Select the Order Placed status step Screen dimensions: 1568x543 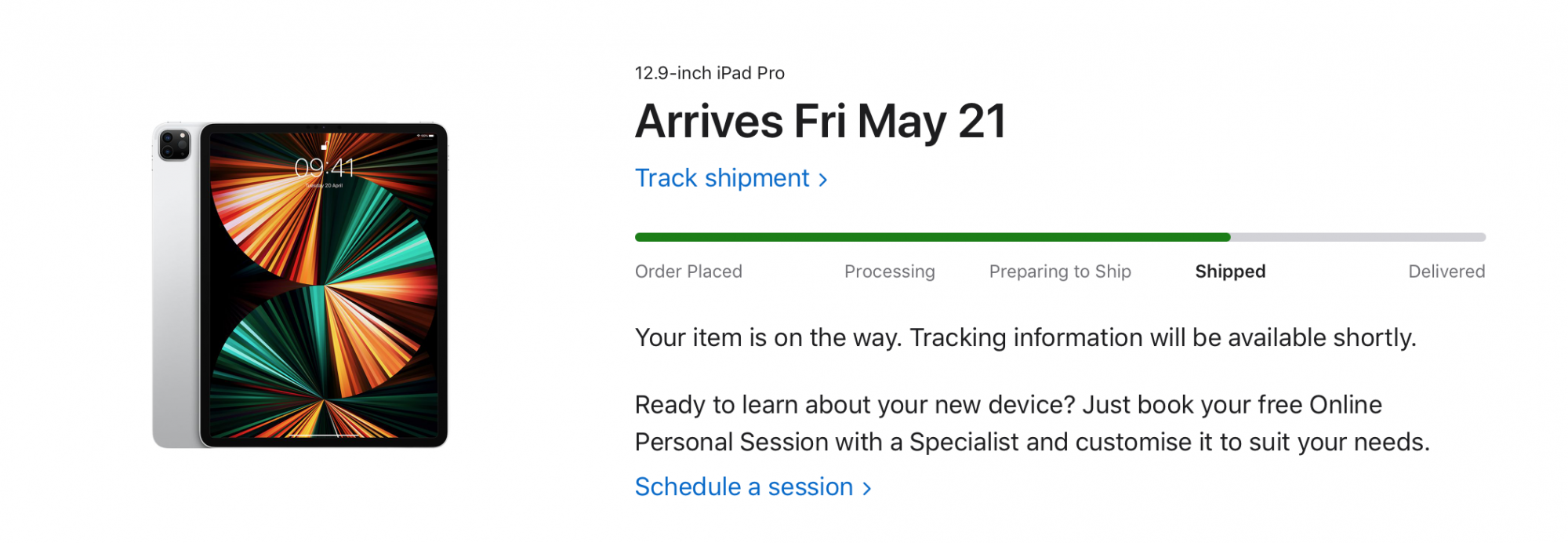tap(688, 271)
